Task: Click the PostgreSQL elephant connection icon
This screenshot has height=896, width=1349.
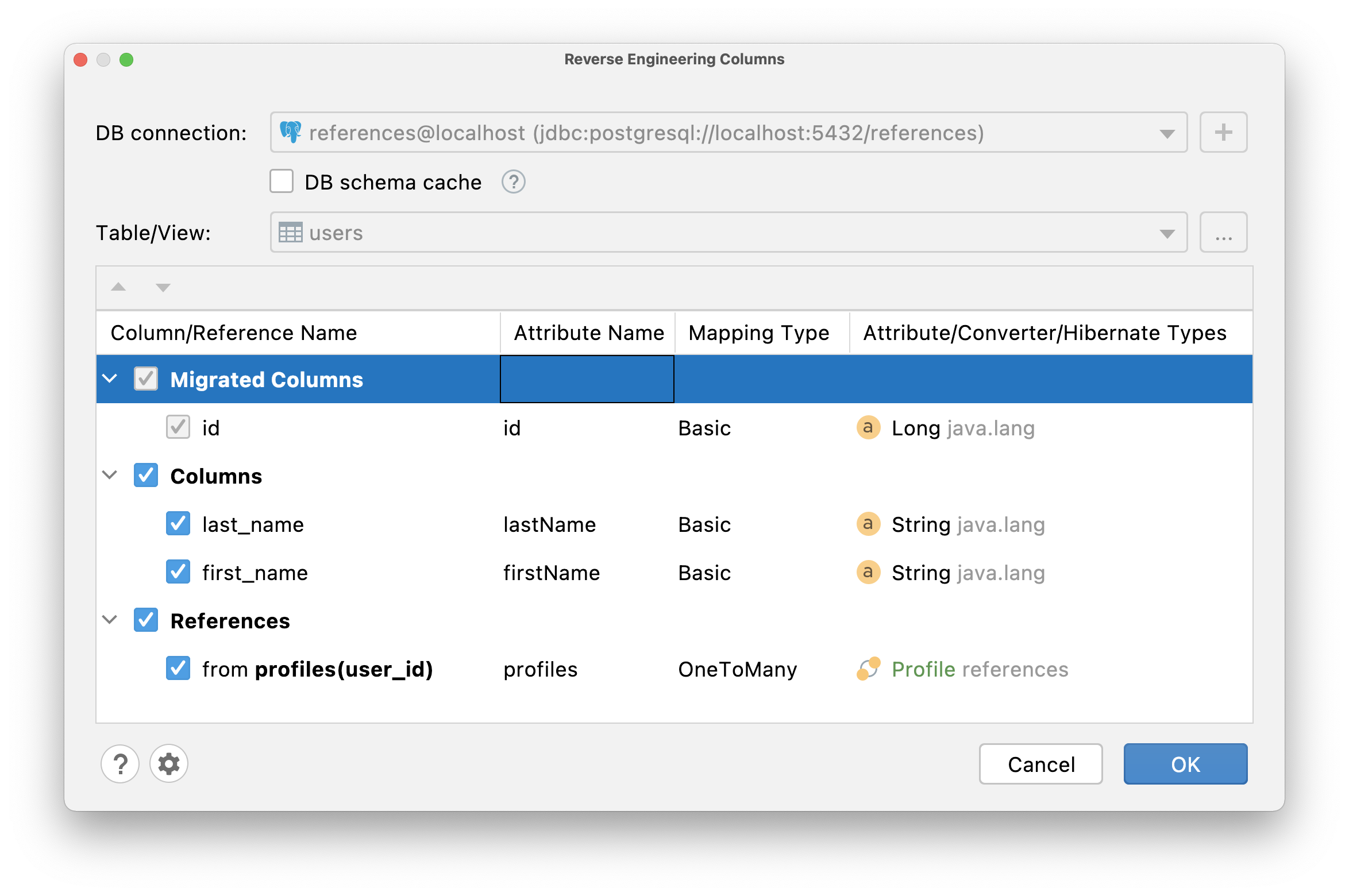Action: coord(291,133)
